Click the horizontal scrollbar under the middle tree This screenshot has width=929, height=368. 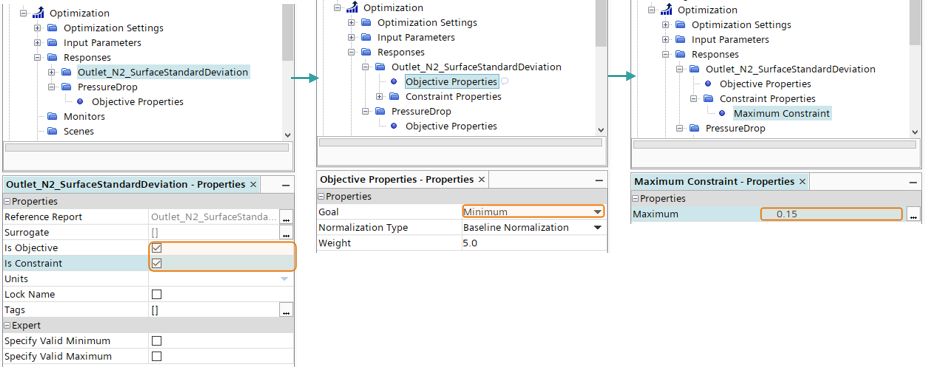tap(460, 142)
